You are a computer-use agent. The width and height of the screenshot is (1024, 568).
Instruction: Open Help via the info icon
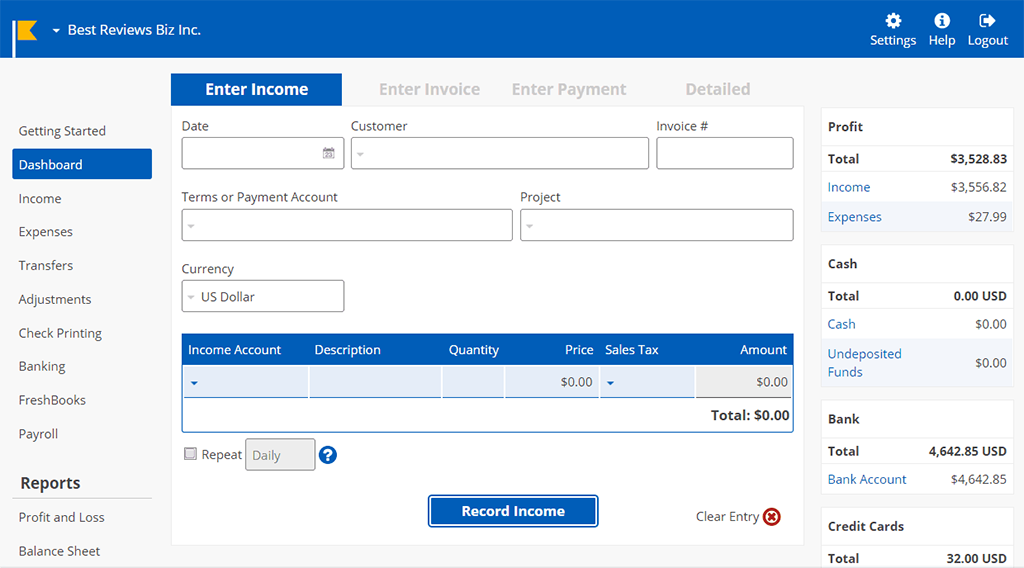pyautogui.click(x=942, y=21)
